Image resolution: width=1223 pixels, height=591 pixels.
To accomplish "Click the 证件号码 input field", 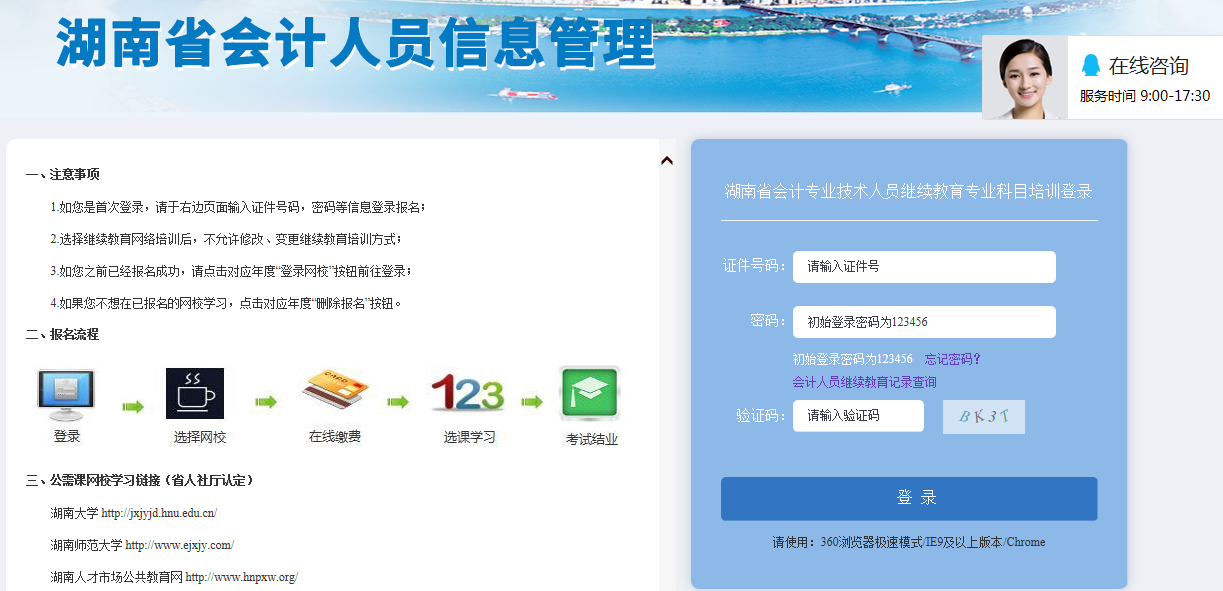I will 924,267.
